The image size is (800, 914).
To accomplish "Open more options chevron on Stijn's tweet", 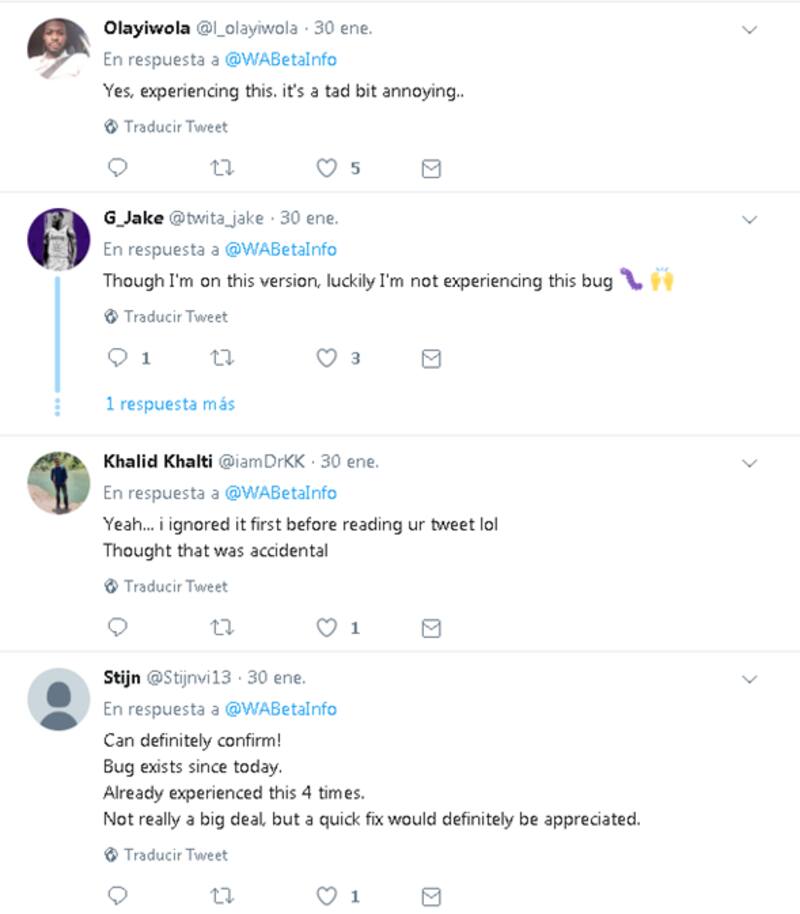I will [749, 680].
